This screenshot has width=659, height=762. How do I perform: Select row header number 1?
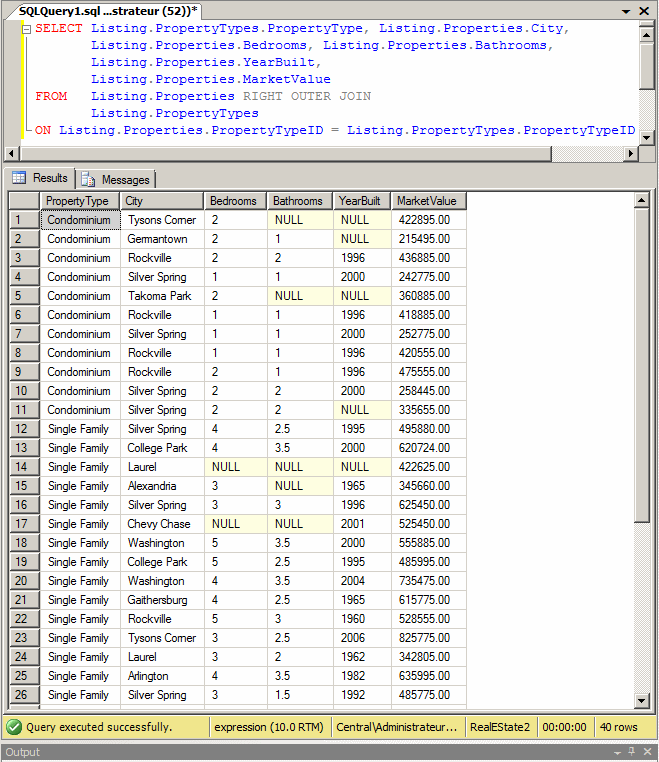pyautogui.click(x=24, y=220)
